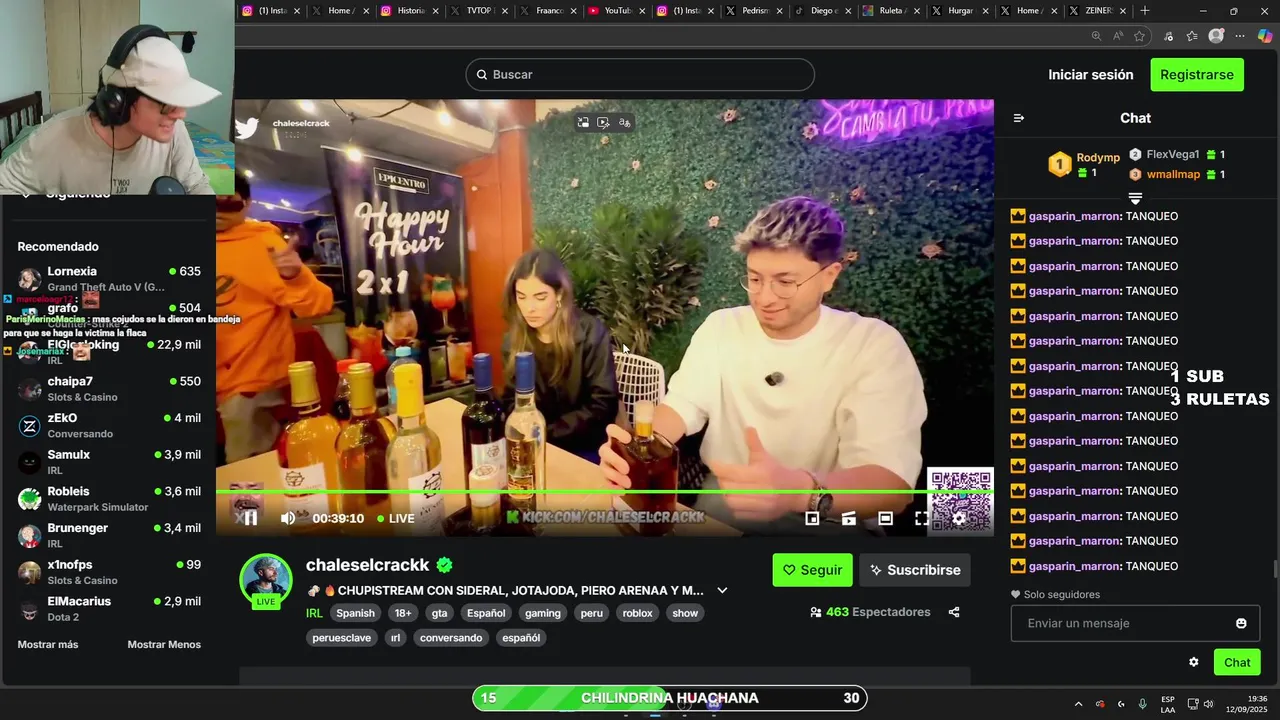Add page to favorites star icon

[x=1141, y=36]
